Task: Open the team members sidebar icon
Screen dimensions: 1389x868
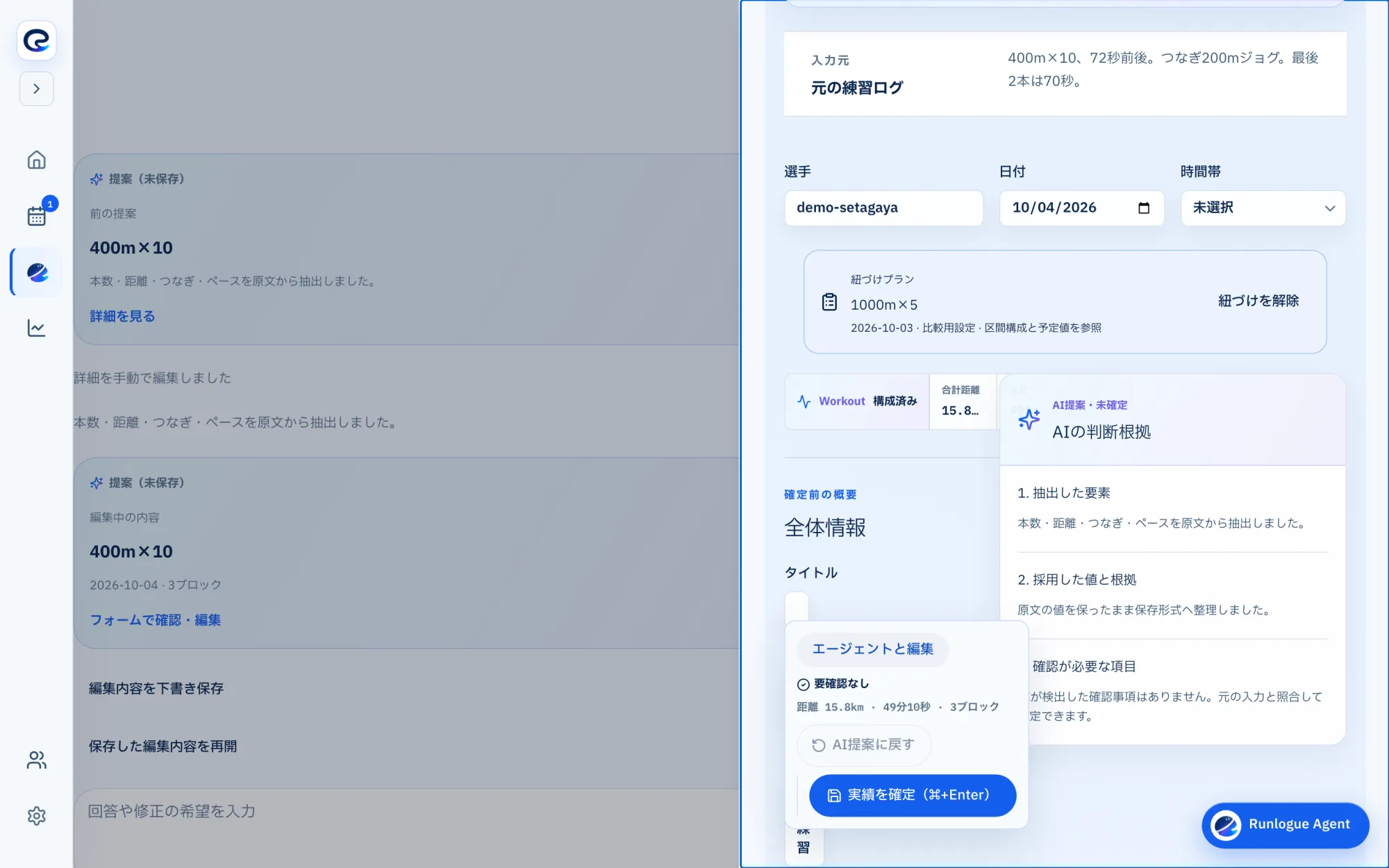Action: (36, 760)
